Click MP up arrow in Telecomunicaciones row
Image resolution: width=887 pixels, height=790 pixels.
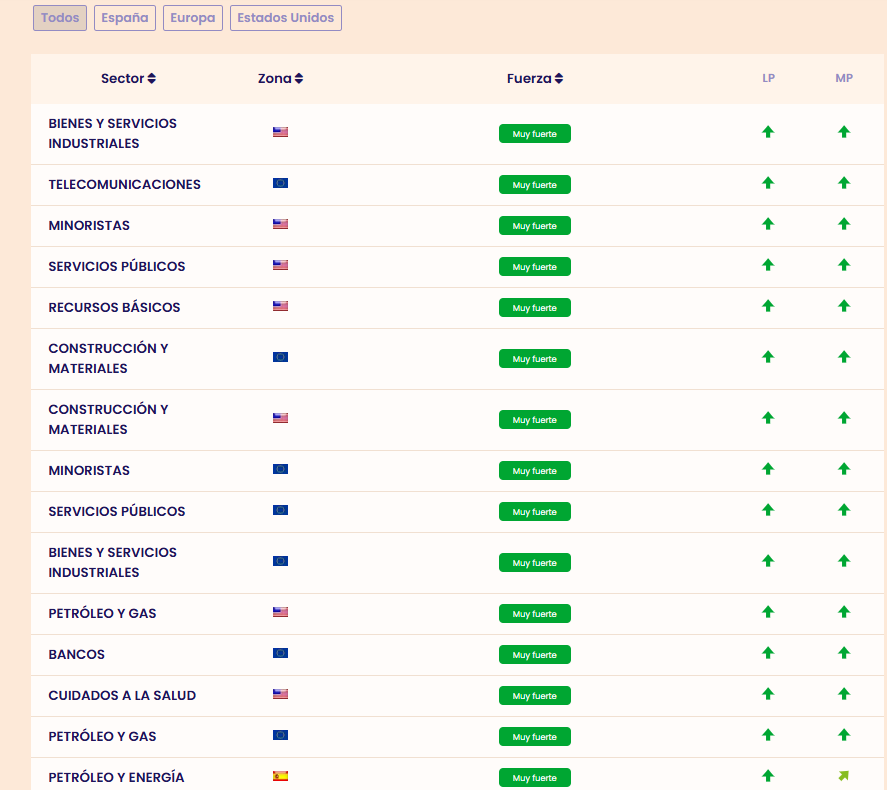point(844,183)
